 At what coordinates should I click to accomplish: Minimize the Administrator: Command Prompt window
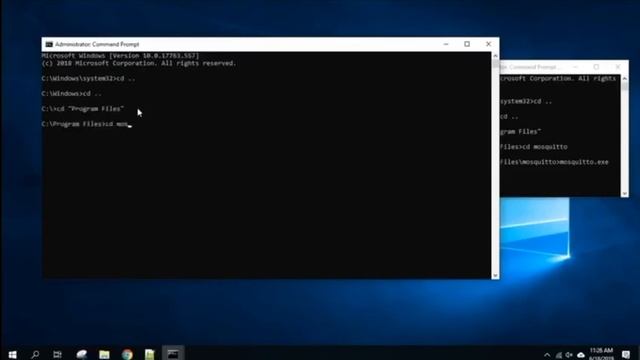[446, 44]
